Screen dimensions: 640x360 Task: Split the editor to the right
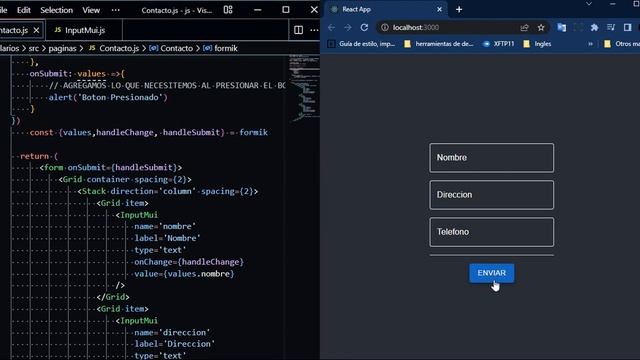298,30
